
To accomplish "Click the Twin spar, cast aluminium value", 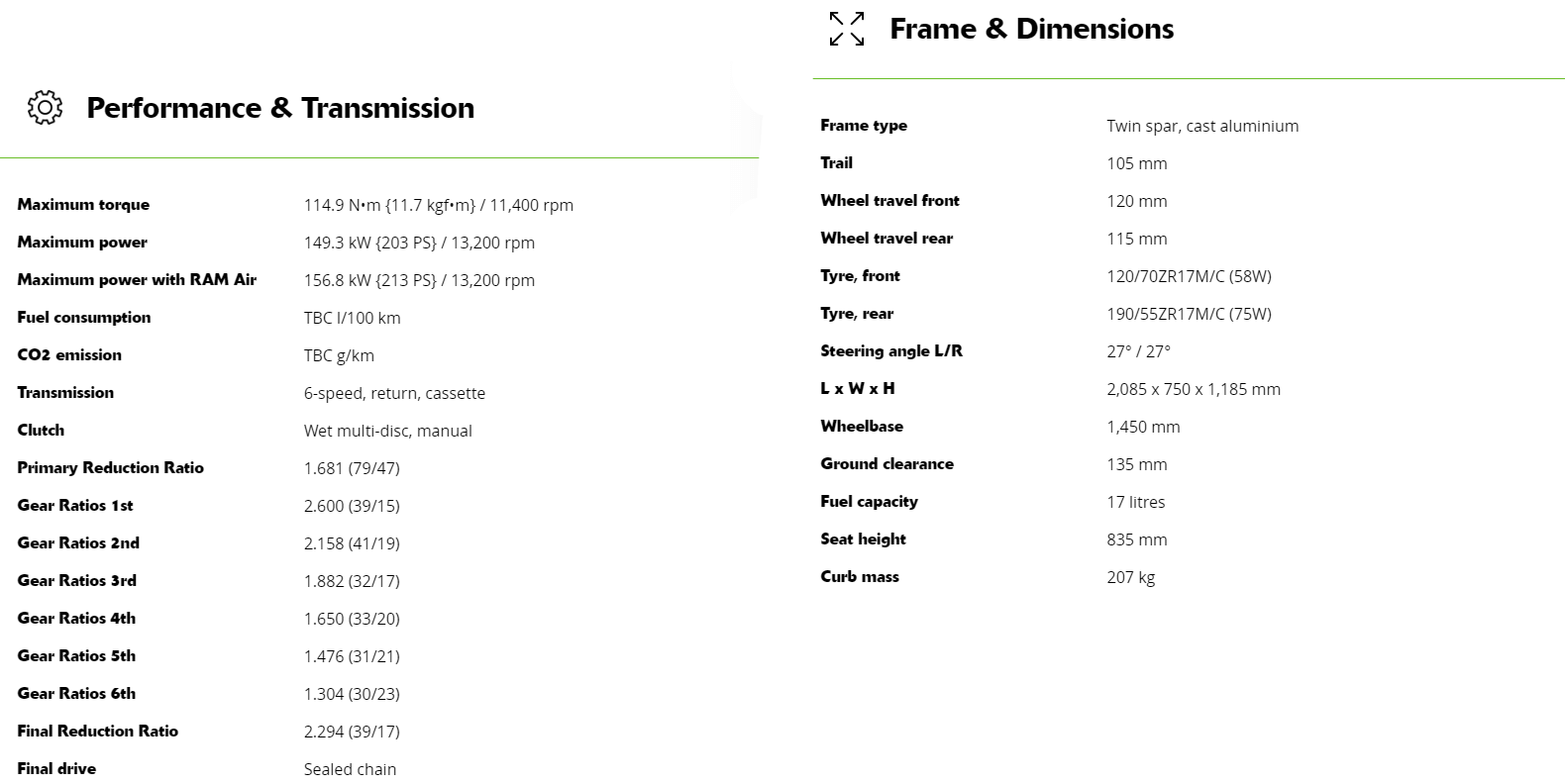I will (x=1202, y=126).
